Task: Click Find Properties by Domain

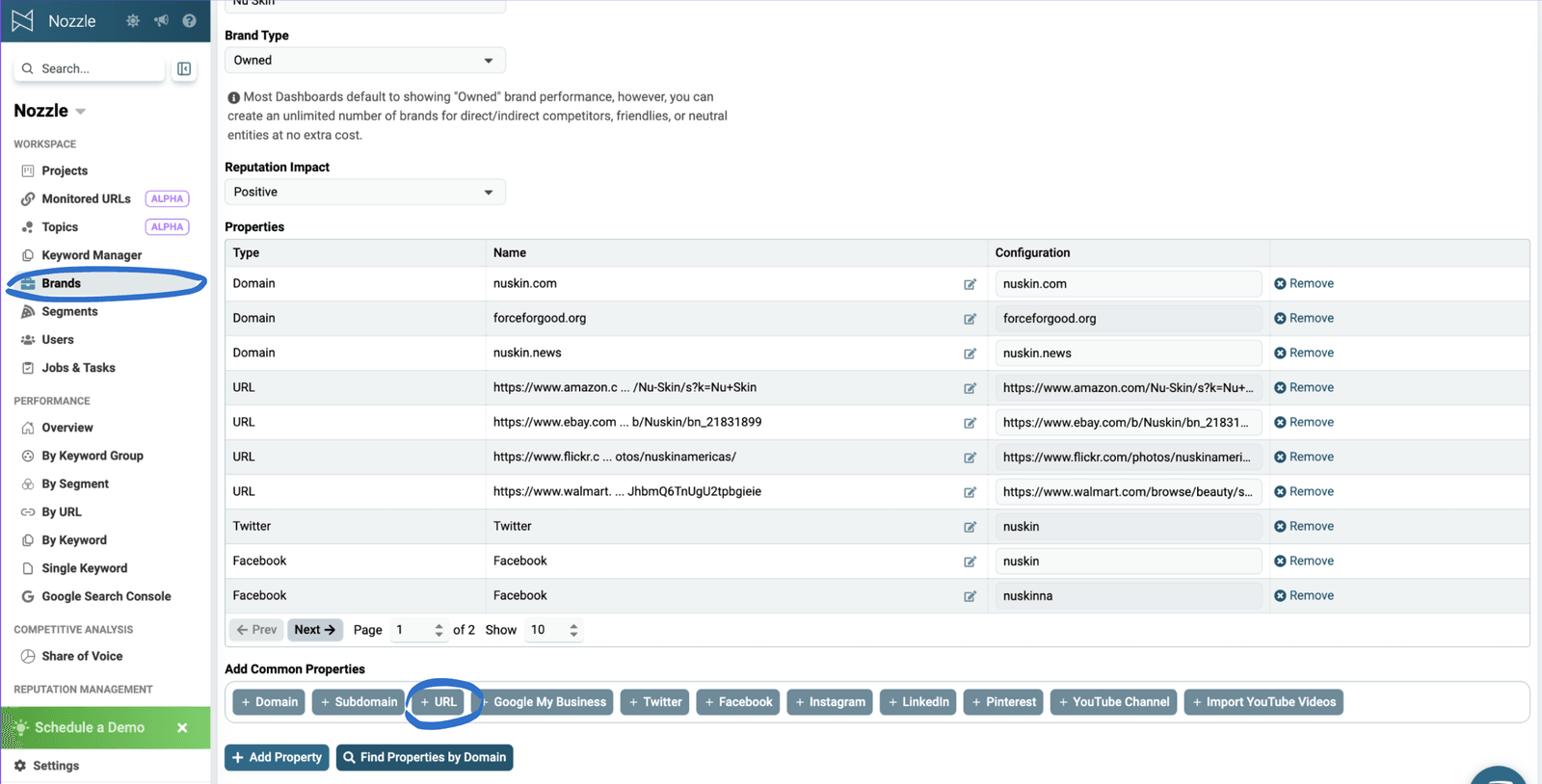Action: (424, 757)
